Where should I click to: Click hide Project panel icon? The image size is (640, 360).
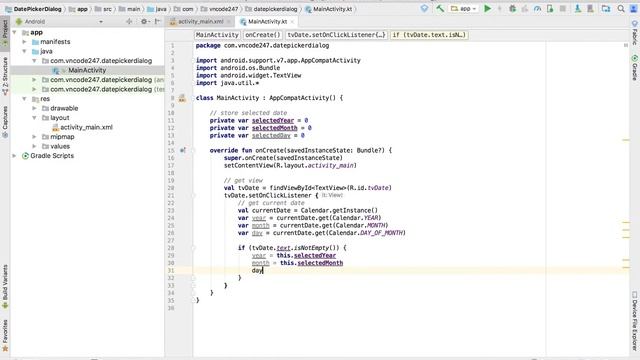pos(158,22)
